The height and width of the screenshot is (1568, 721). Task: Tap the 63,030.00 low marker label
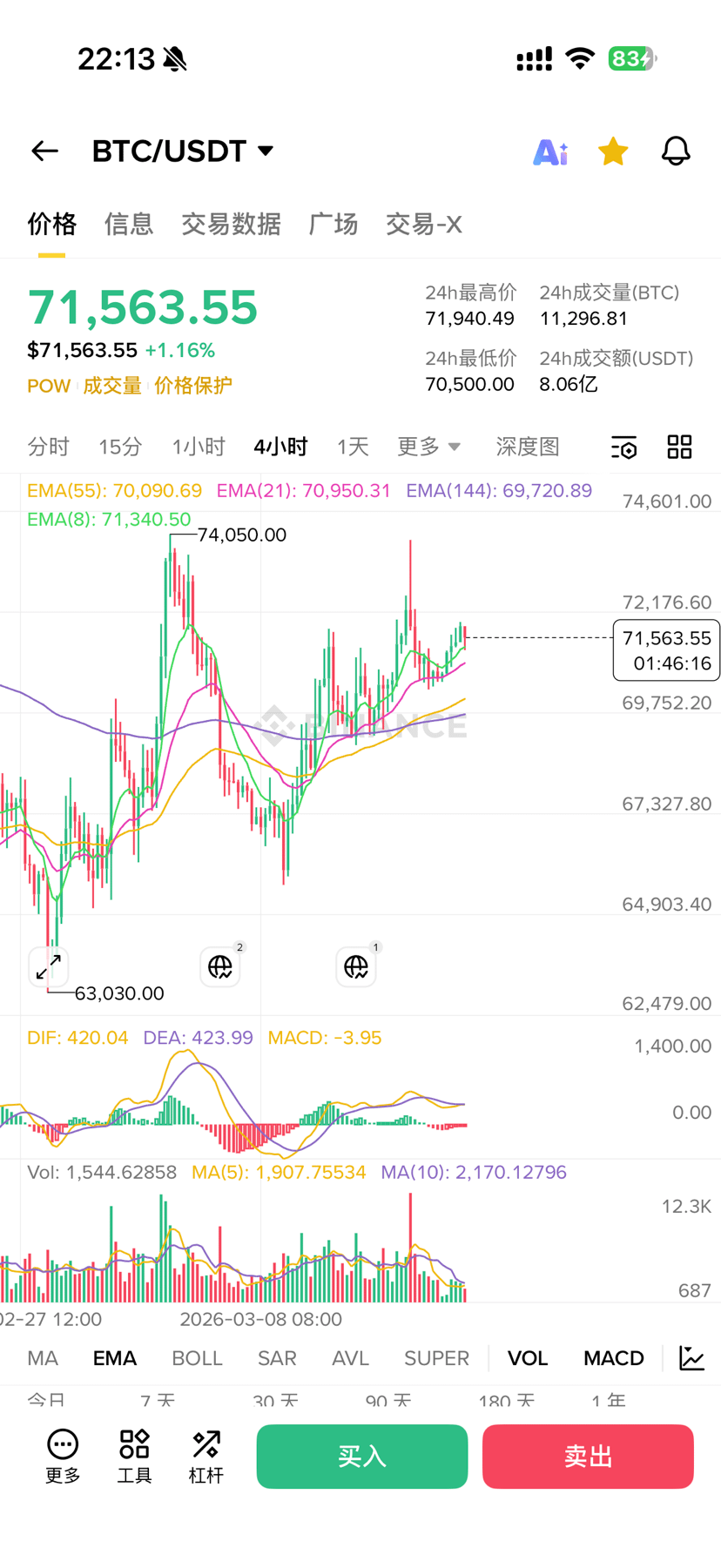click(119, 993)
